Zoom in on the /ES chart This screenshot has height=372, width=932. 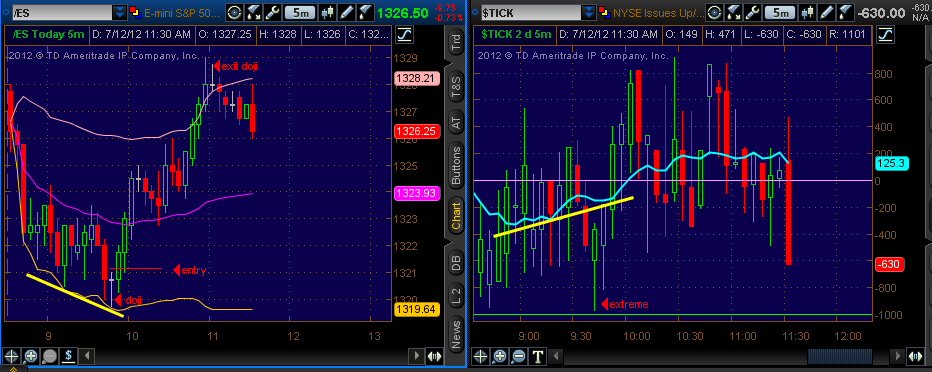tap(30, 357)
